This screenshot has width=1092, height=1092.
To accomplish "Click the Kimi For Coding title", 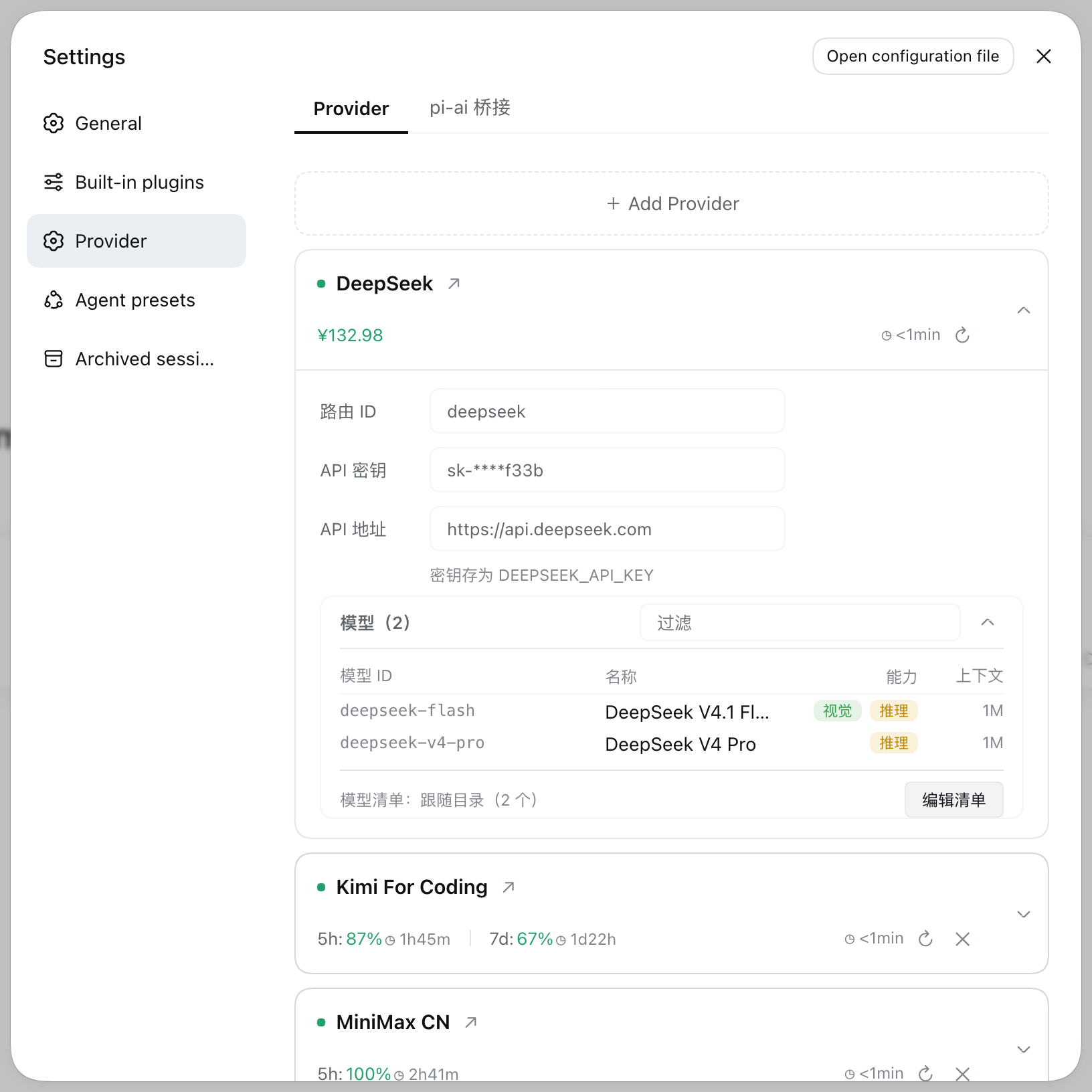I will coord(412,887).
